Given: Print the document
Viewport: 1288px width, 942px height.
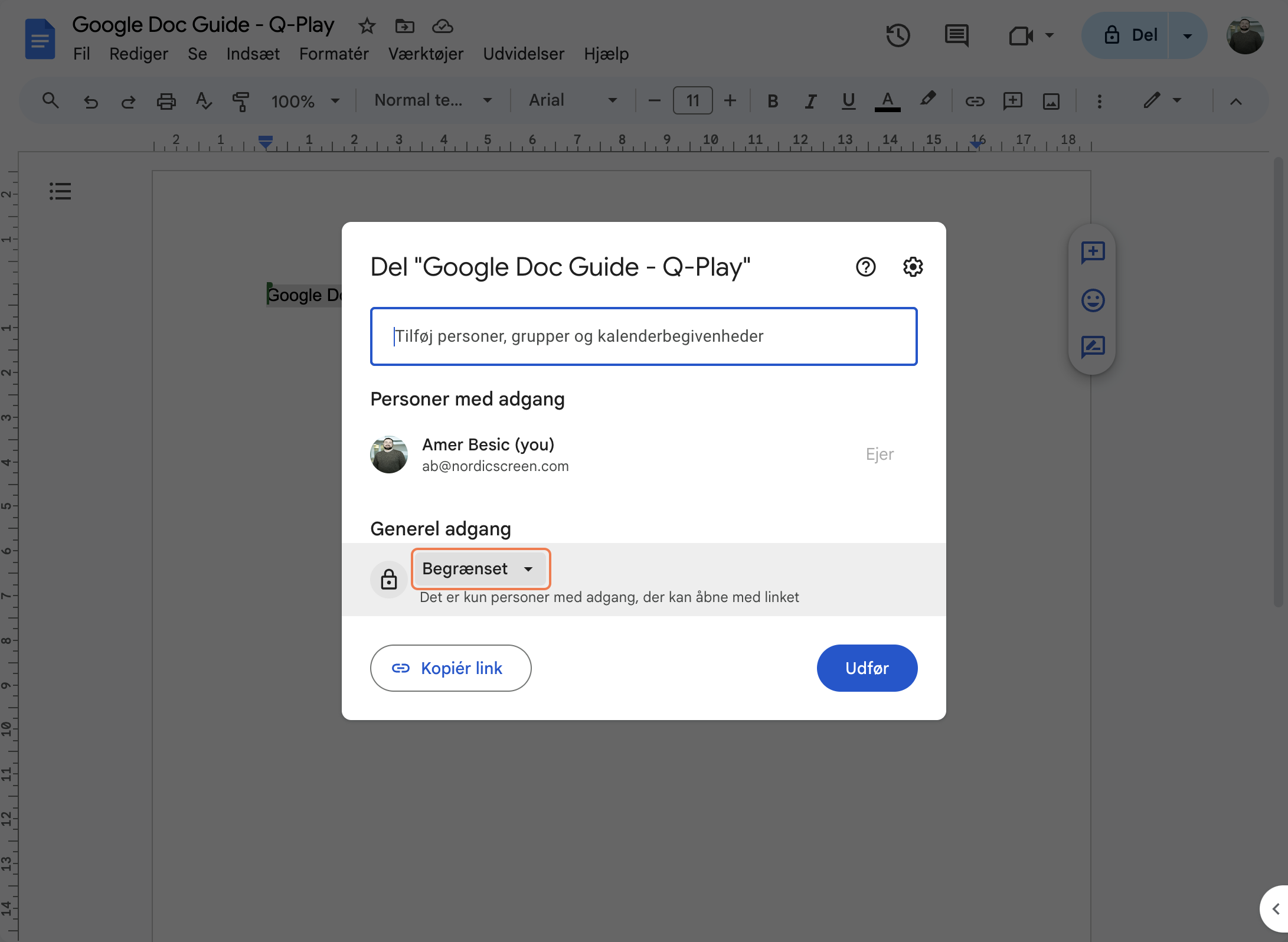Looking at the screenshot, I should (166, 102).
